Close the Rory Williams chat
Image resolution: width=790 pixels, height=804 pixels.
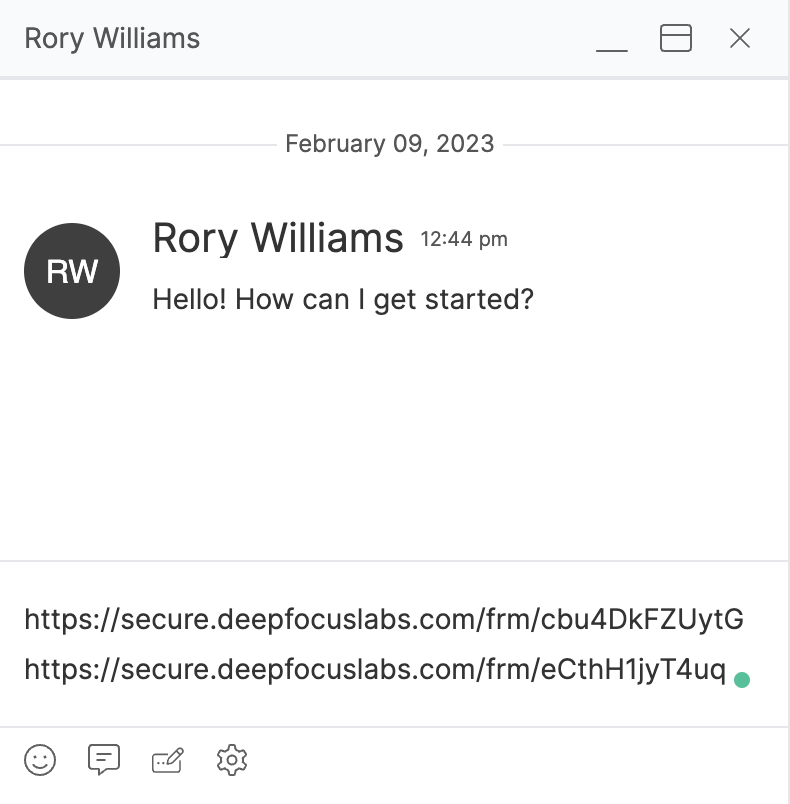pos(740,38)
